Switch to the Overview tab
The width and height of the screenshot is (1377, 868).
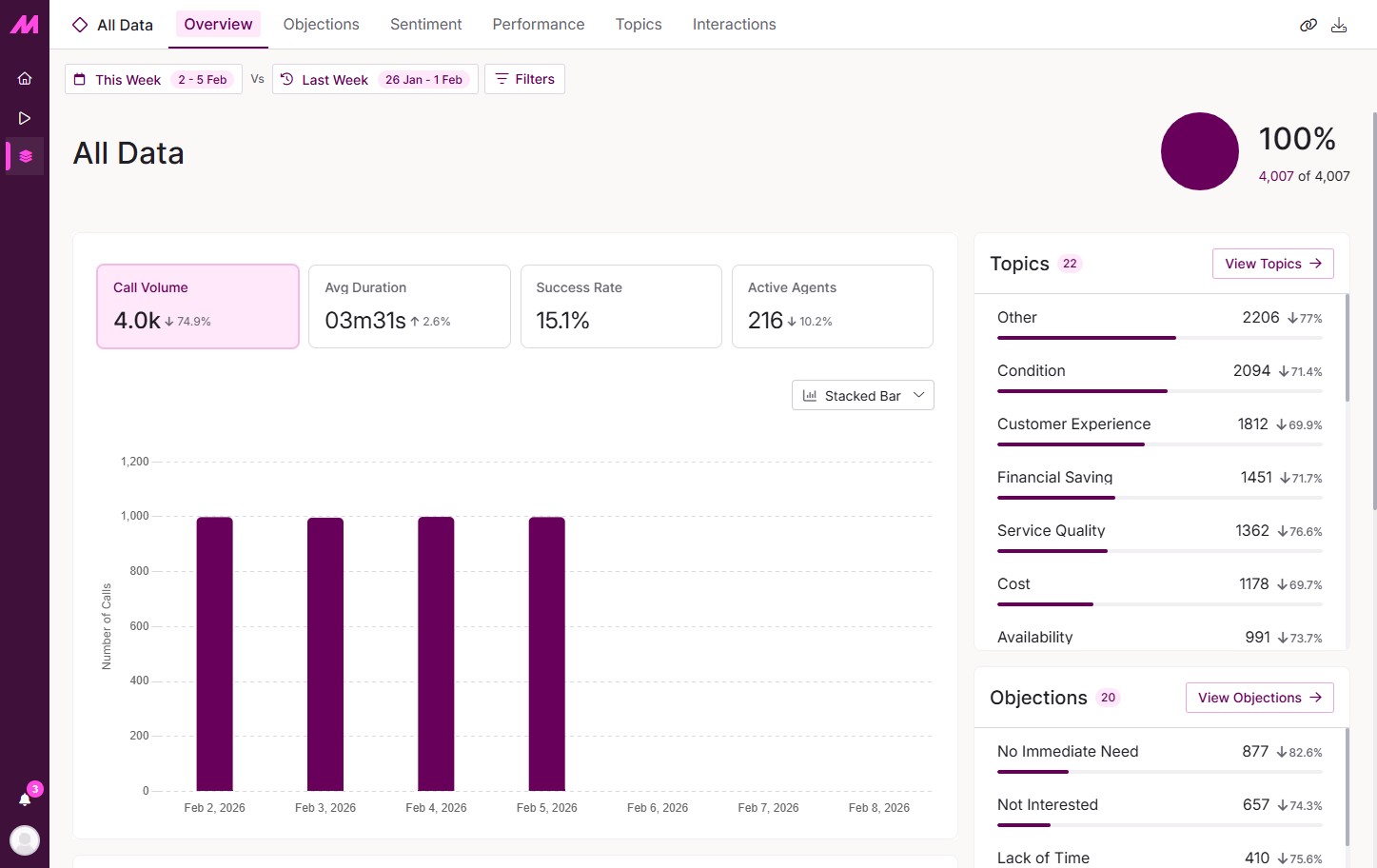218,25
